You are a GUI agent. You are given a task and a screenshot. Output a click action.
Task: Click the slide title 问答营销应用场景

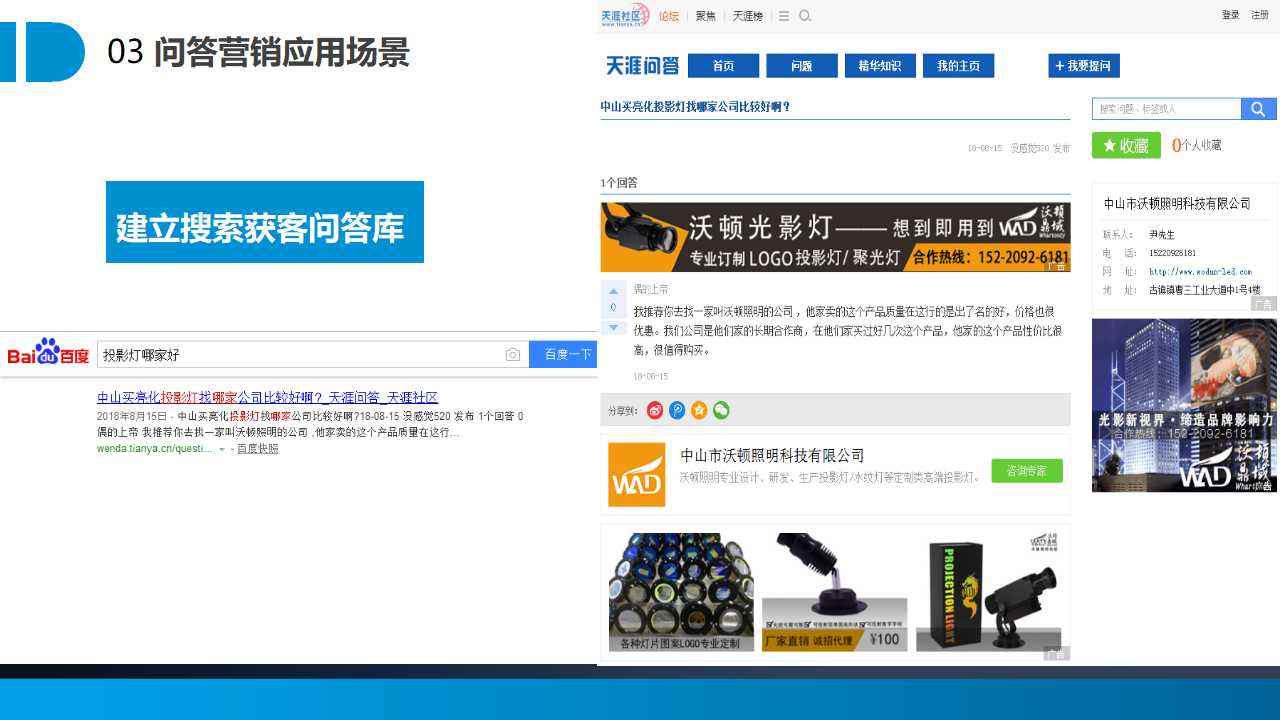click(x=282, y=52)
